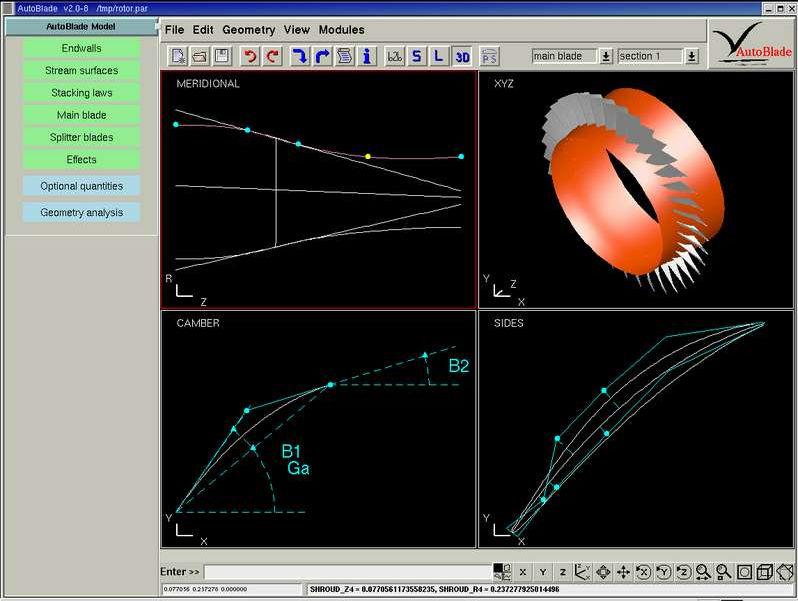Open the View menu

[296, 30]
